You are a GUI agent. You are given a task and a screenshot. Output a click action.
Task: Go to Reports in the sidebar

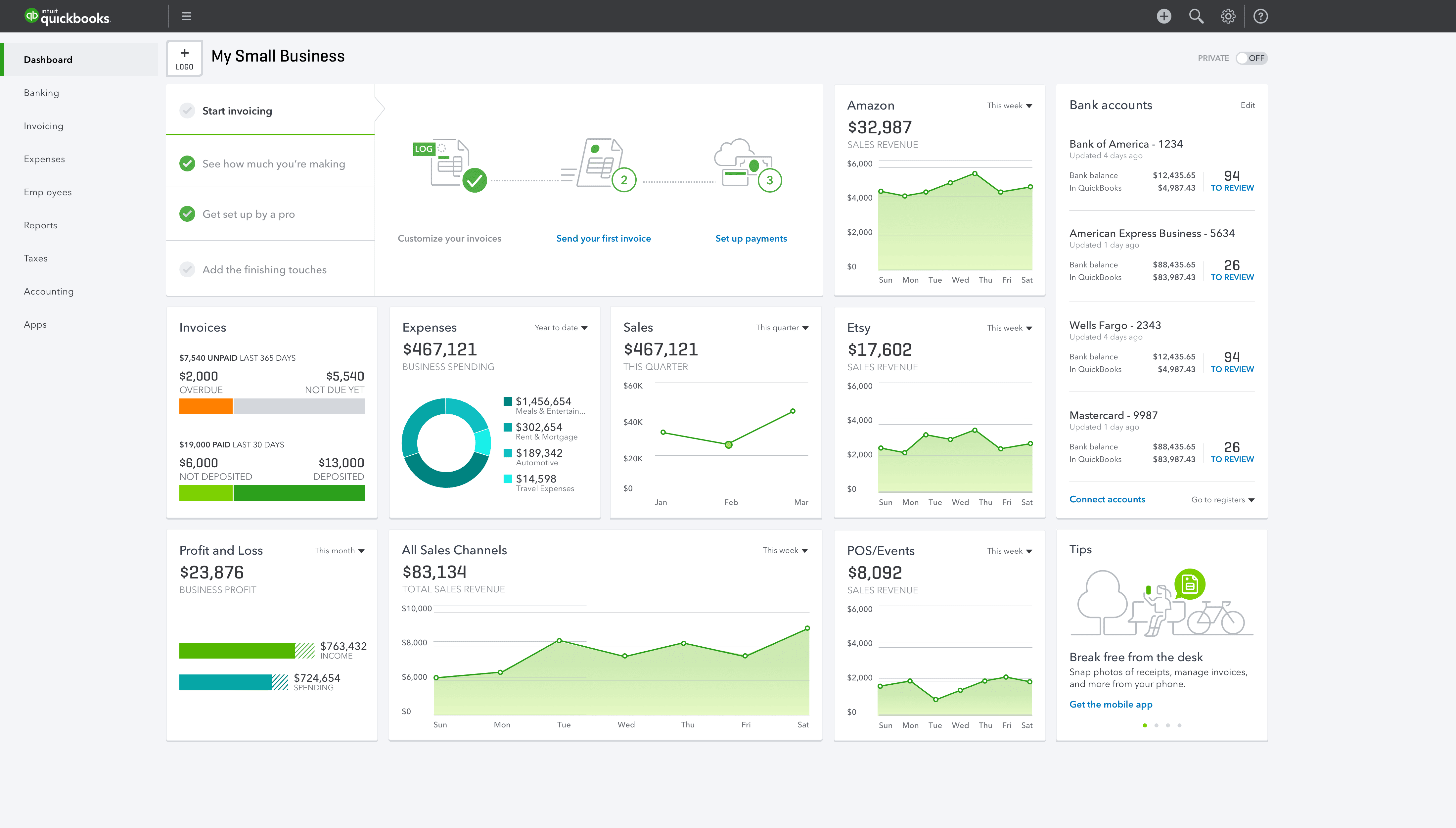(x=40, y=225)
